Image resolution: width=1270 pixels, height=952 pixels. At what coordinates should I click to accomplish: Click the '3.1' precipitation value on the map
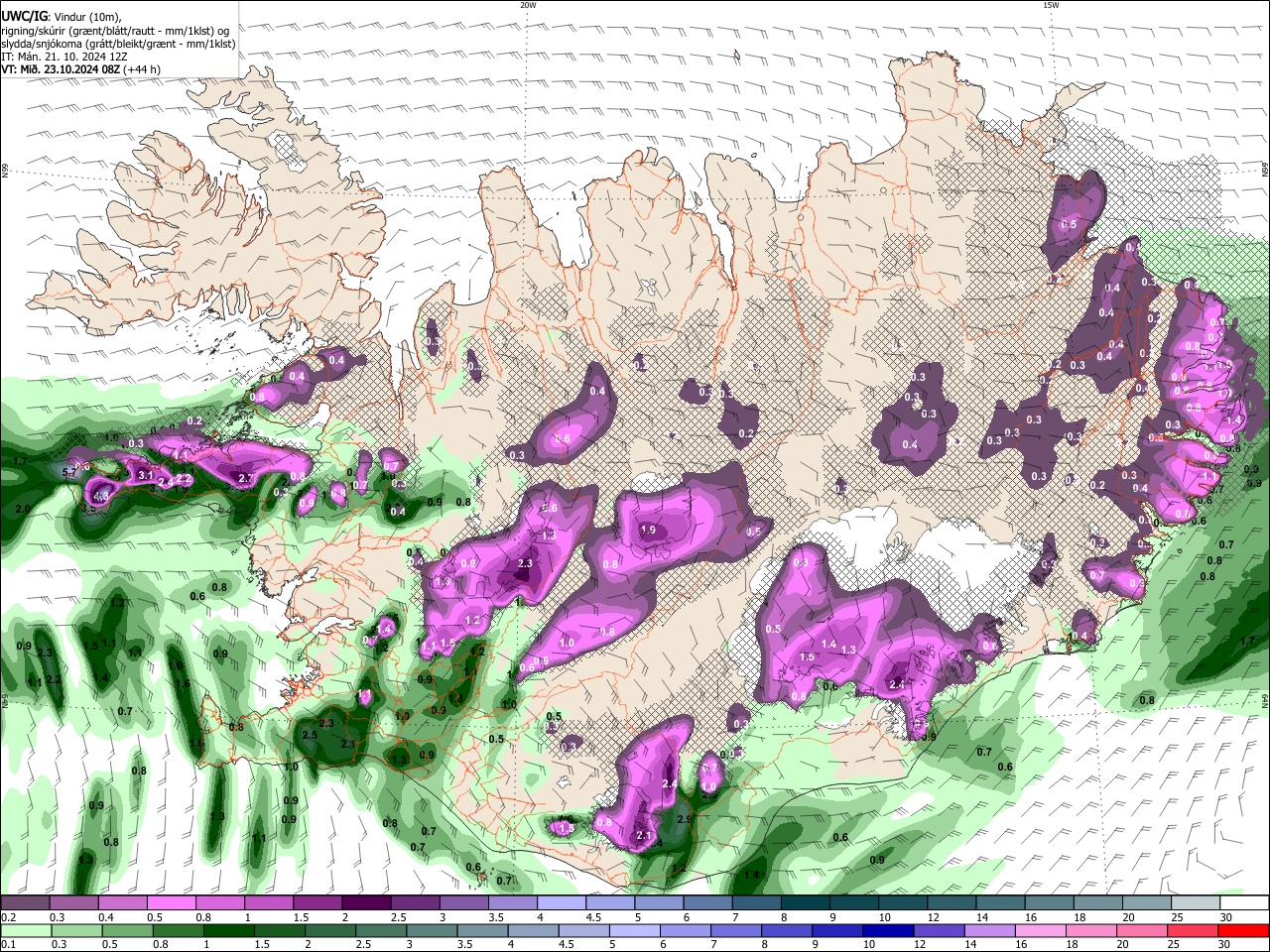(145, 476)
